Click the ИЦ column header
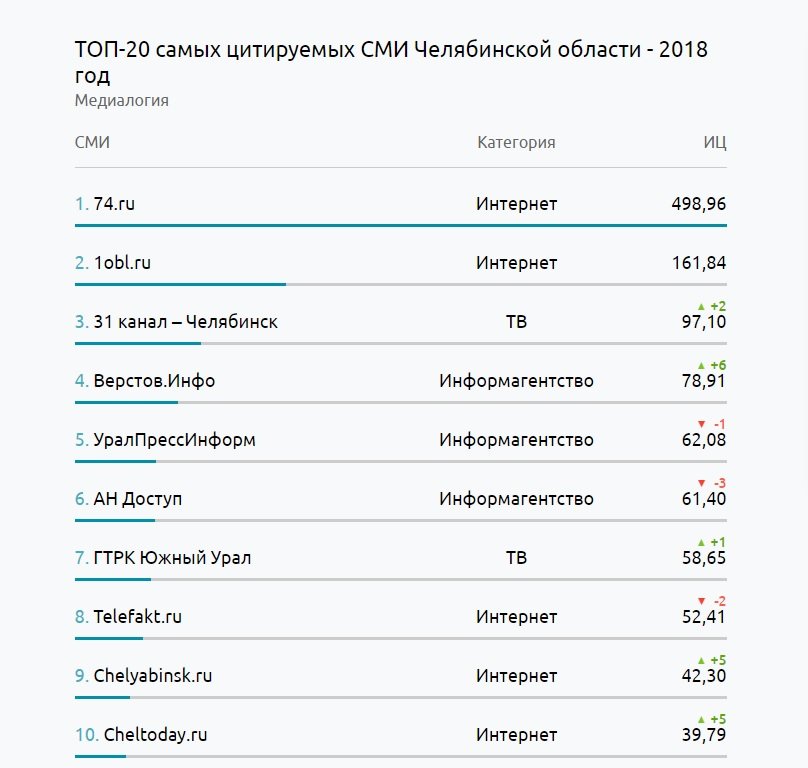Viewport: 808px width, 768px height. (x=714, y=142)
